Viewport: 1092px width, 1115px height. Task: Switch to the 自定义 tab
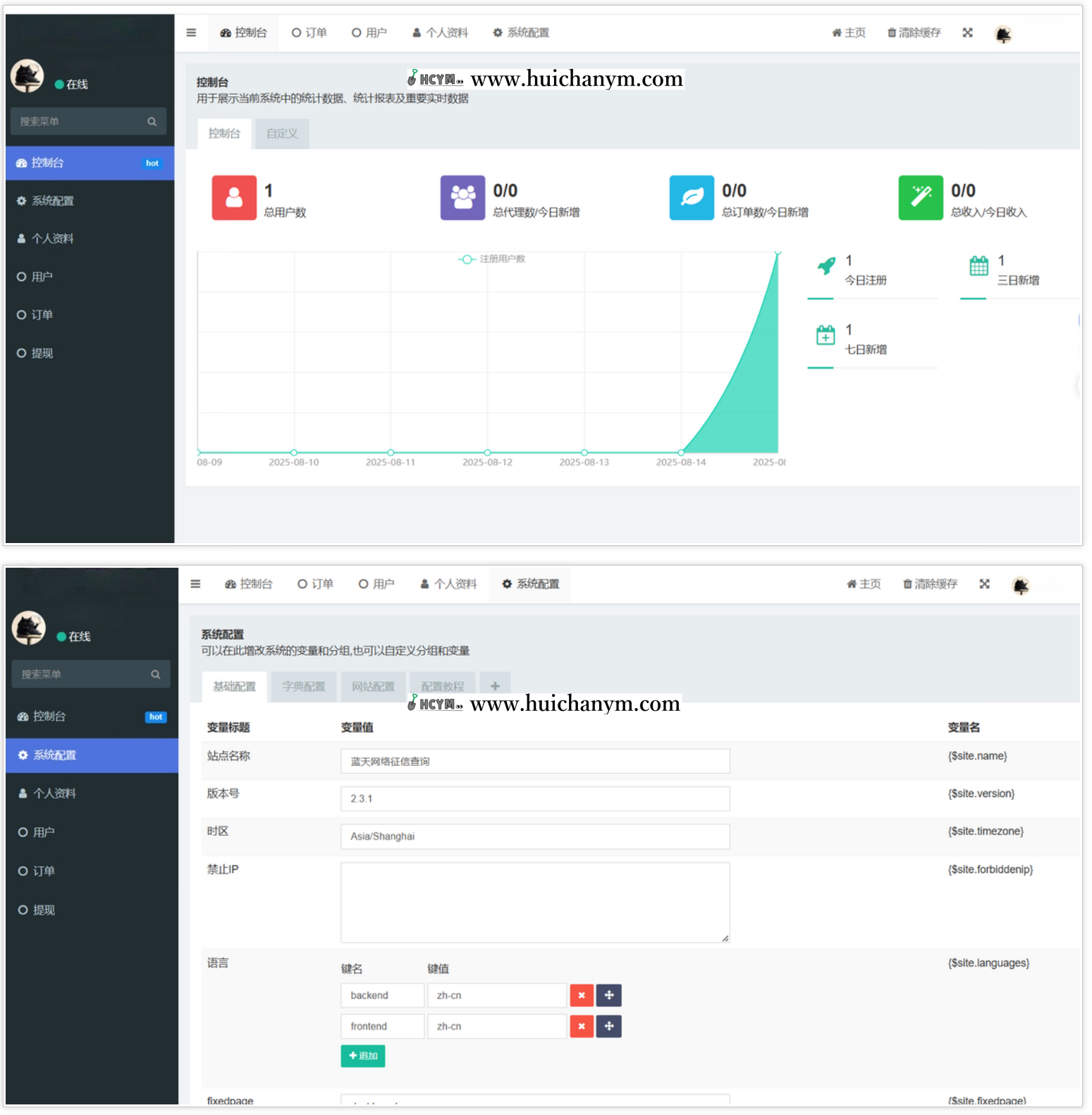[x=282, y=134]
